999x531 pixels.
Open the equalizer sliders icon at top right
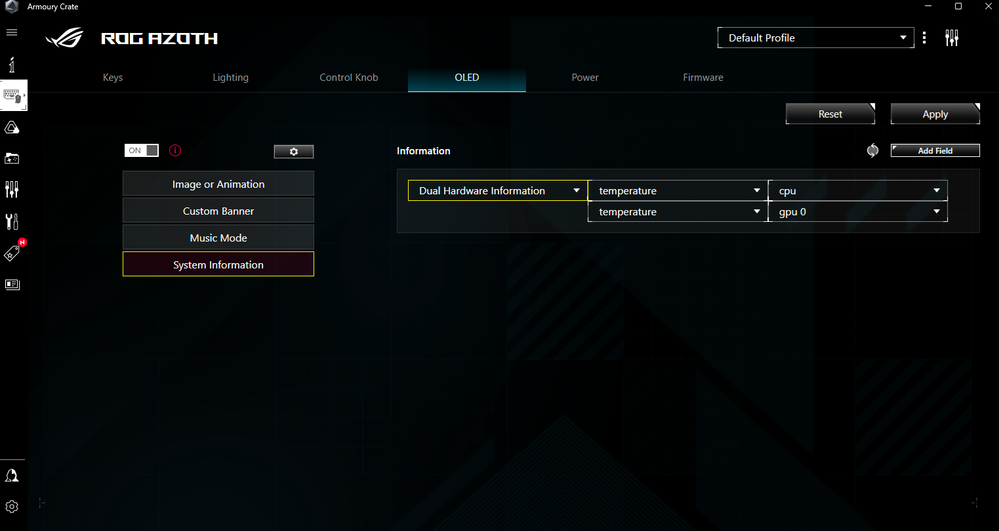click(x=952, y=38)
